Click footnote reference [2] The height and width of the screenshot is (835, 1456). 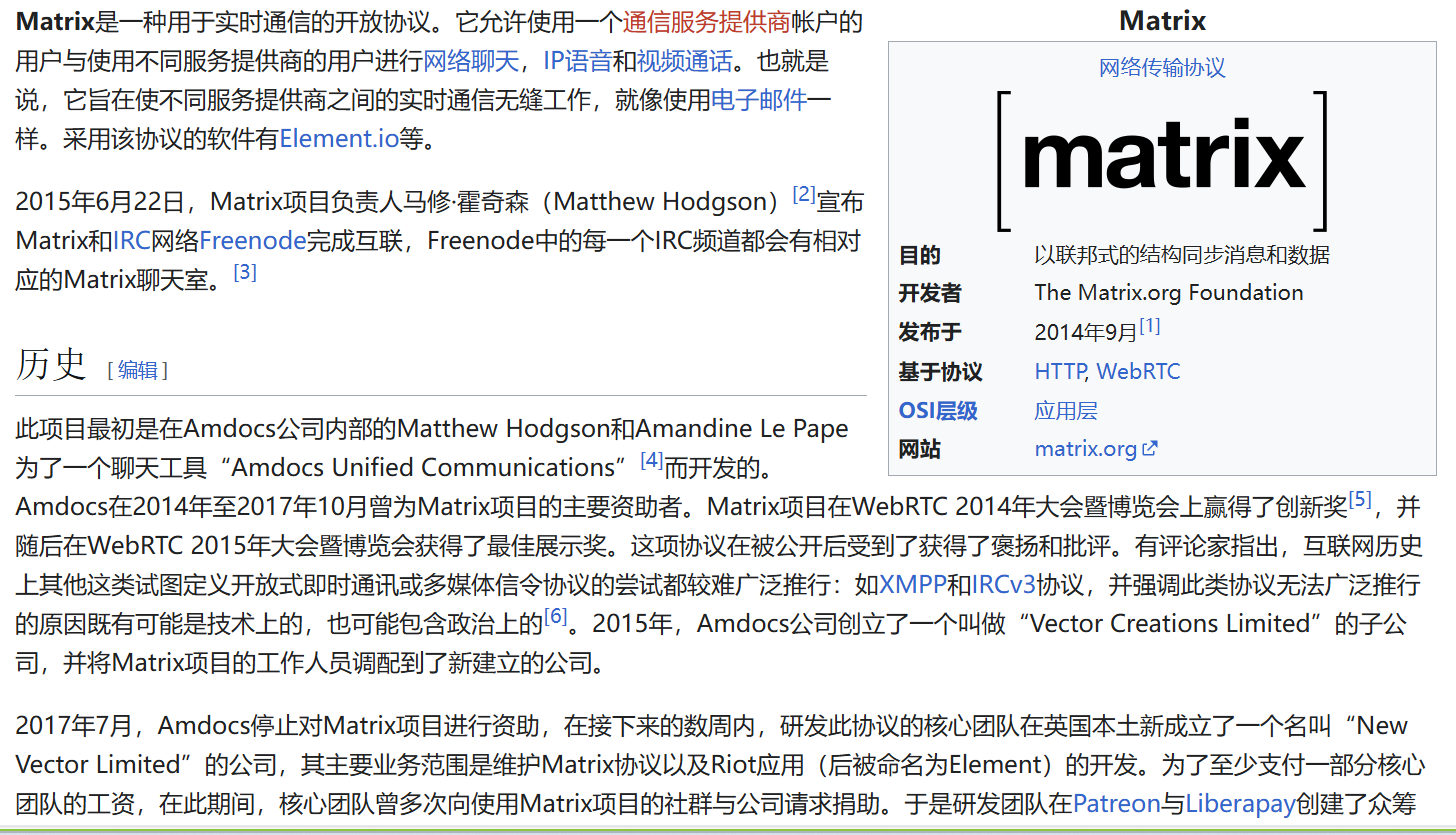802,193
